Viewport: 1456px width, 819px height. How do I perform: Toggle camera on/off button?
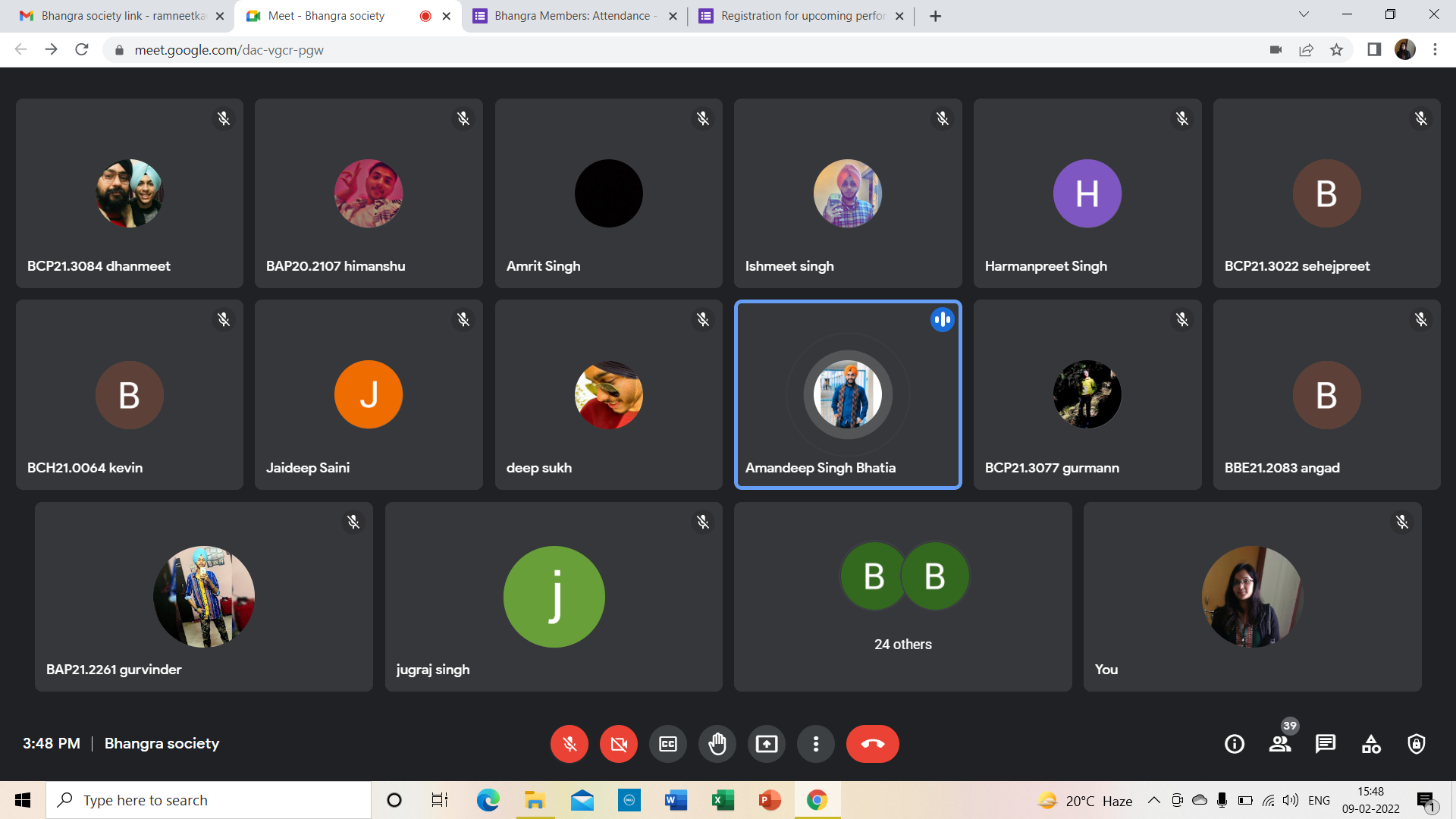tap(618, 744)
